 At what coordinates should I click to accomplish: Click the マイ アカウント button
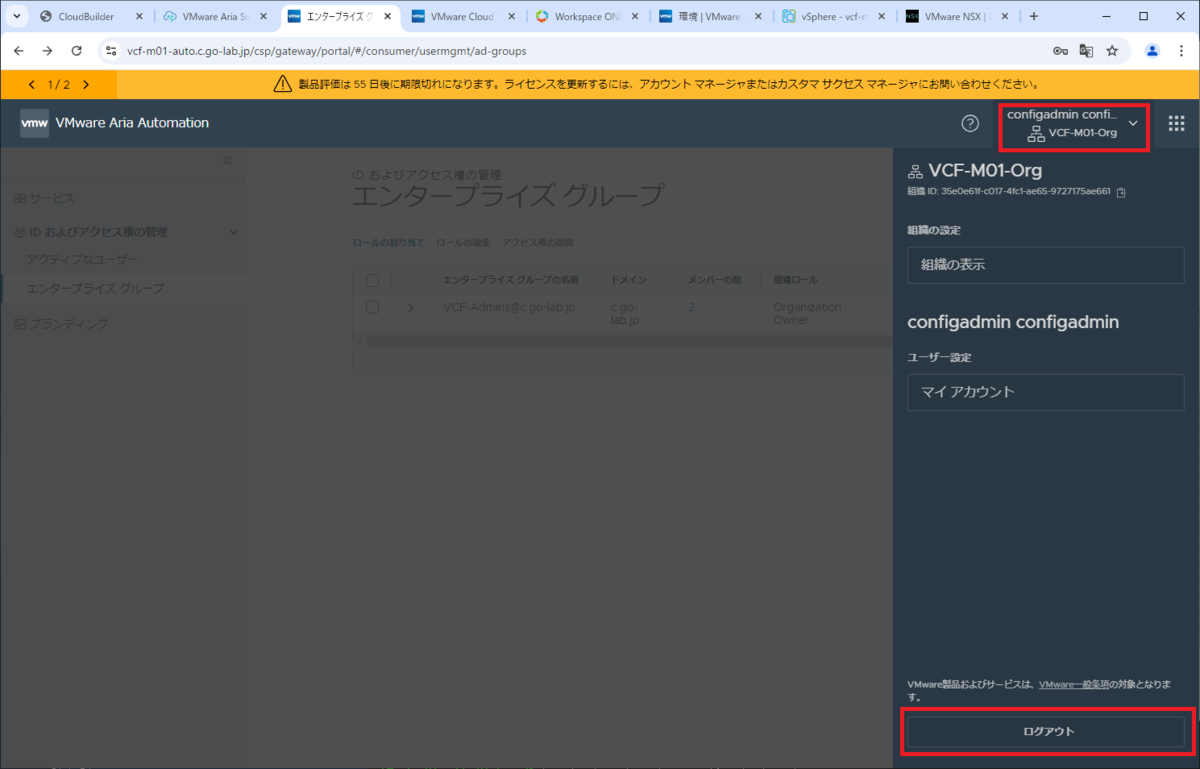(1045, 392)
